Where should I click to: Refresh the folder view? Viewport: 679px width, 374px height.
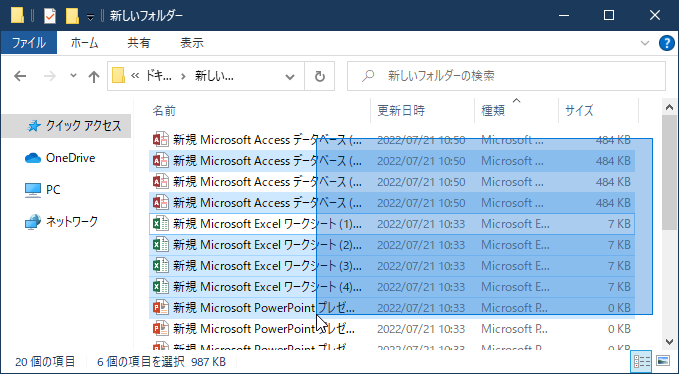pos(320,77)
